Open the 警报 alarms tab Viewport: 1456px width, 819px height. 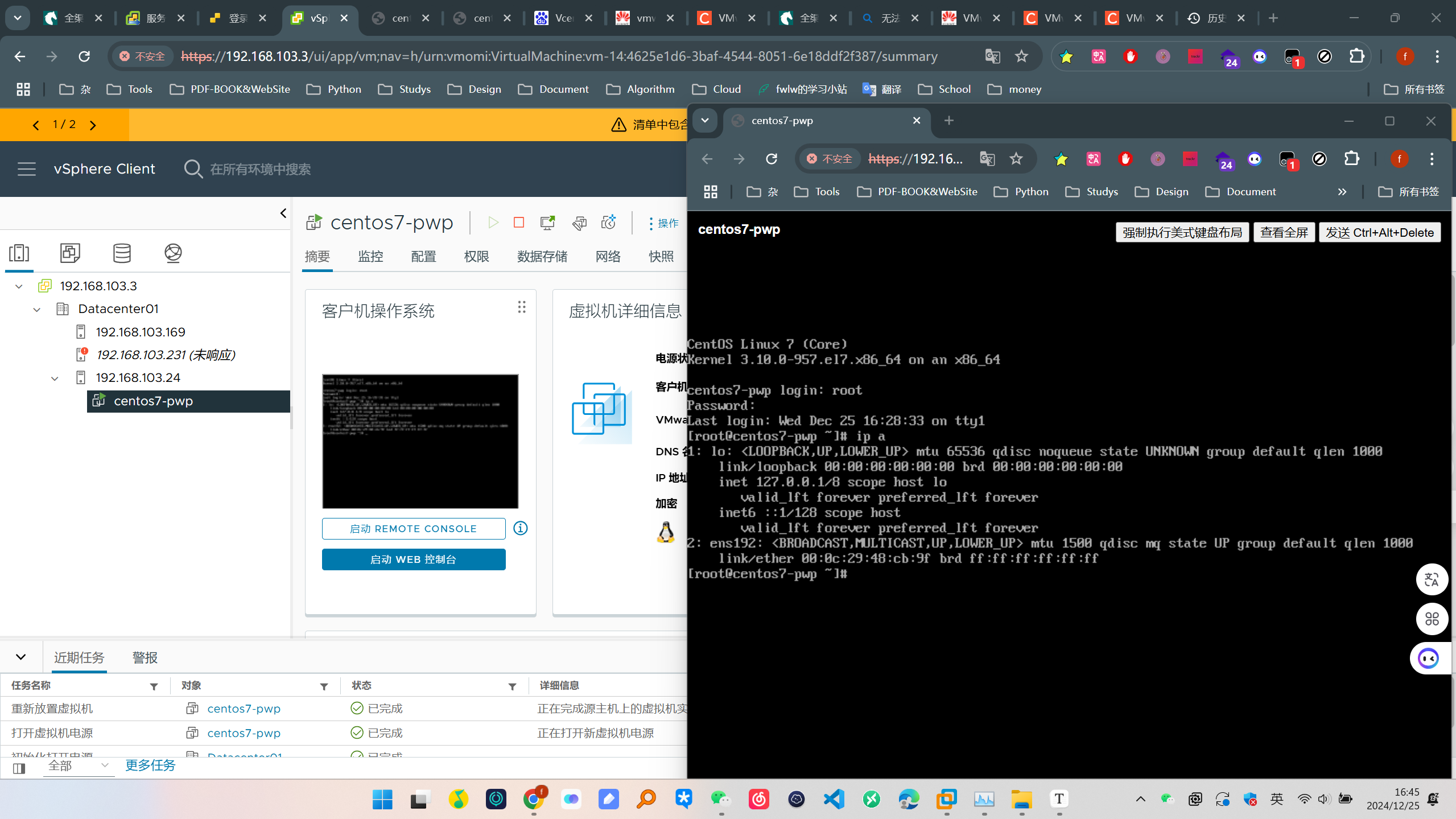point(145,658)
